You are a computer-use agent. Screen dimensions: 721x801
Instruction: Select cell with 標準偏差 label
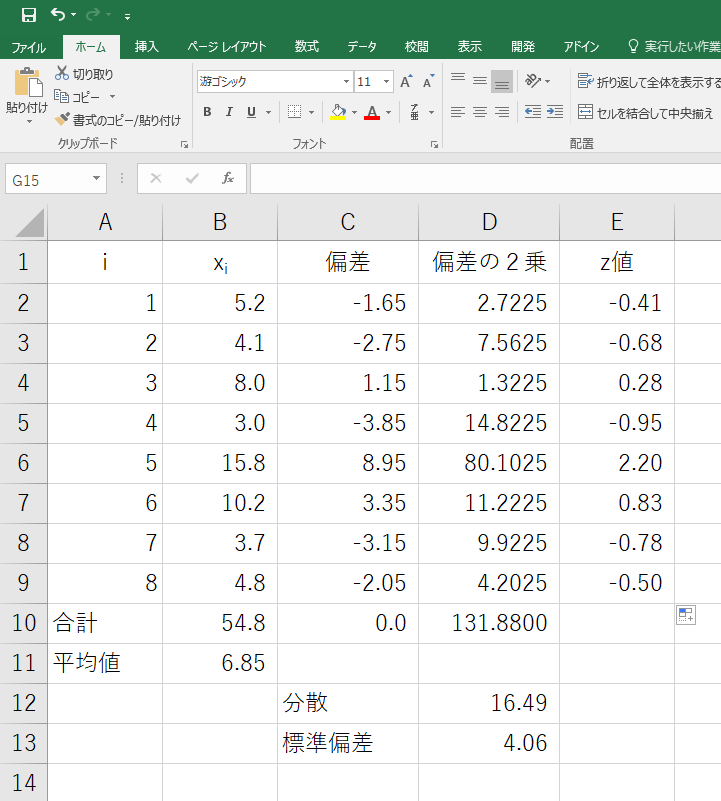tap(348, 743)
